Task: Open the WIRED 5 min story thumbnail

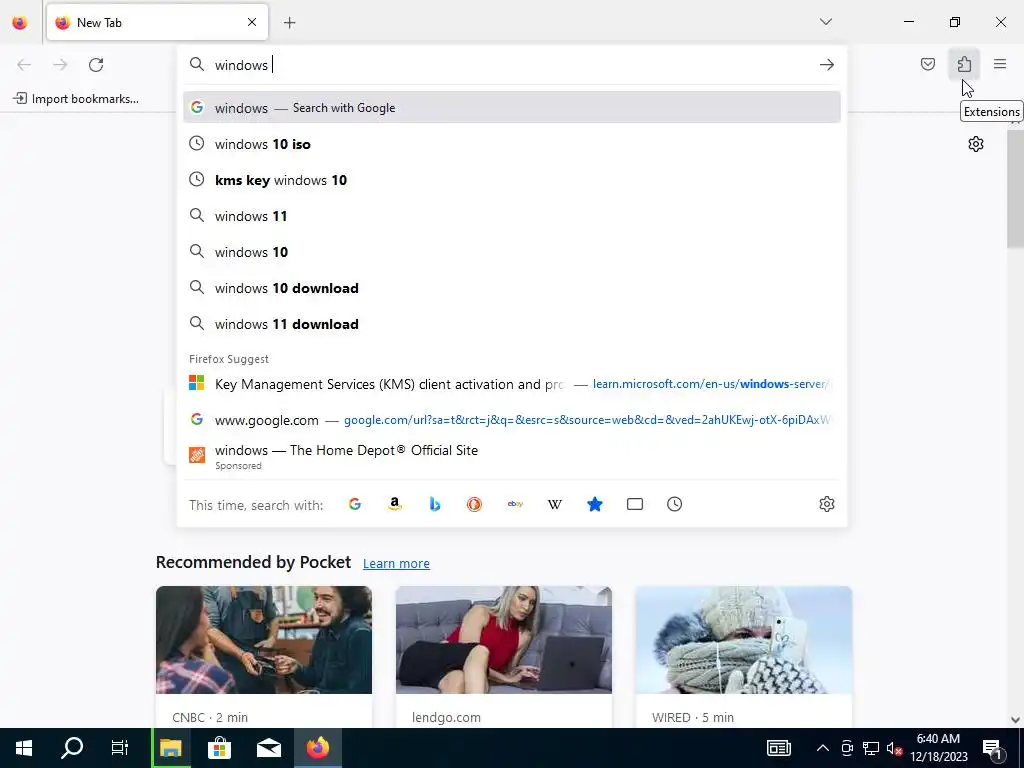Action: coord(743,640)
